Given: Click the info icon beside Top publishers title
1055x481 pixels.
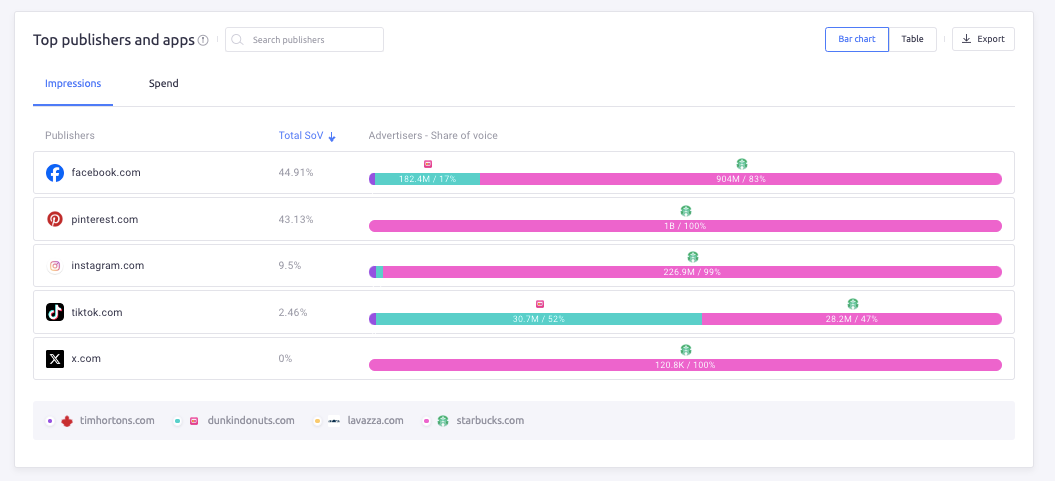Looking at the screenshot, I should pyautogui.click(x=203, y=40).
